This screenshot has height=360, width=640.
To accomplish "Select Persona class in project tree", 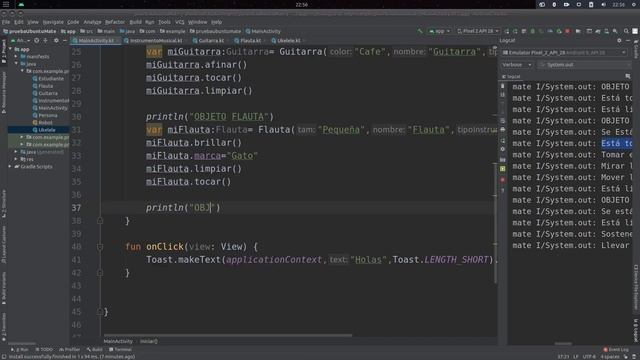I will [45, 116].
